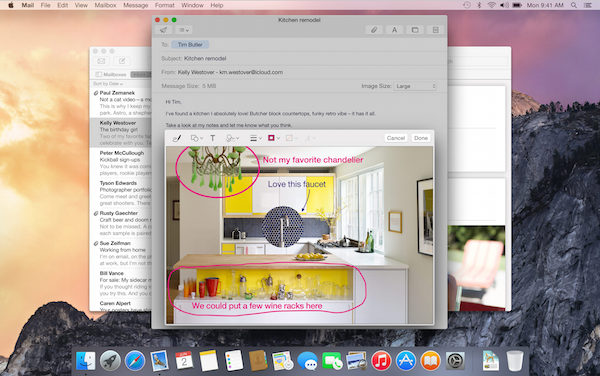
Task: Open Messages chat bubble icon in Dock
Action: click(307, 361)
